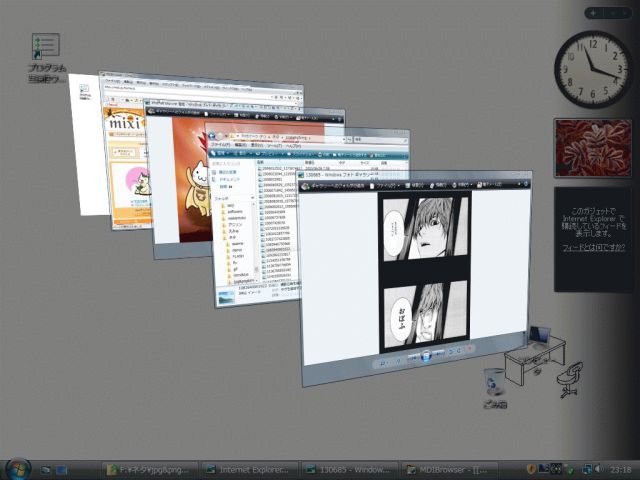Click the red leaves slideshow gadget picture
This screenshot has height=480, width=640.
click(x=593, y=148)
